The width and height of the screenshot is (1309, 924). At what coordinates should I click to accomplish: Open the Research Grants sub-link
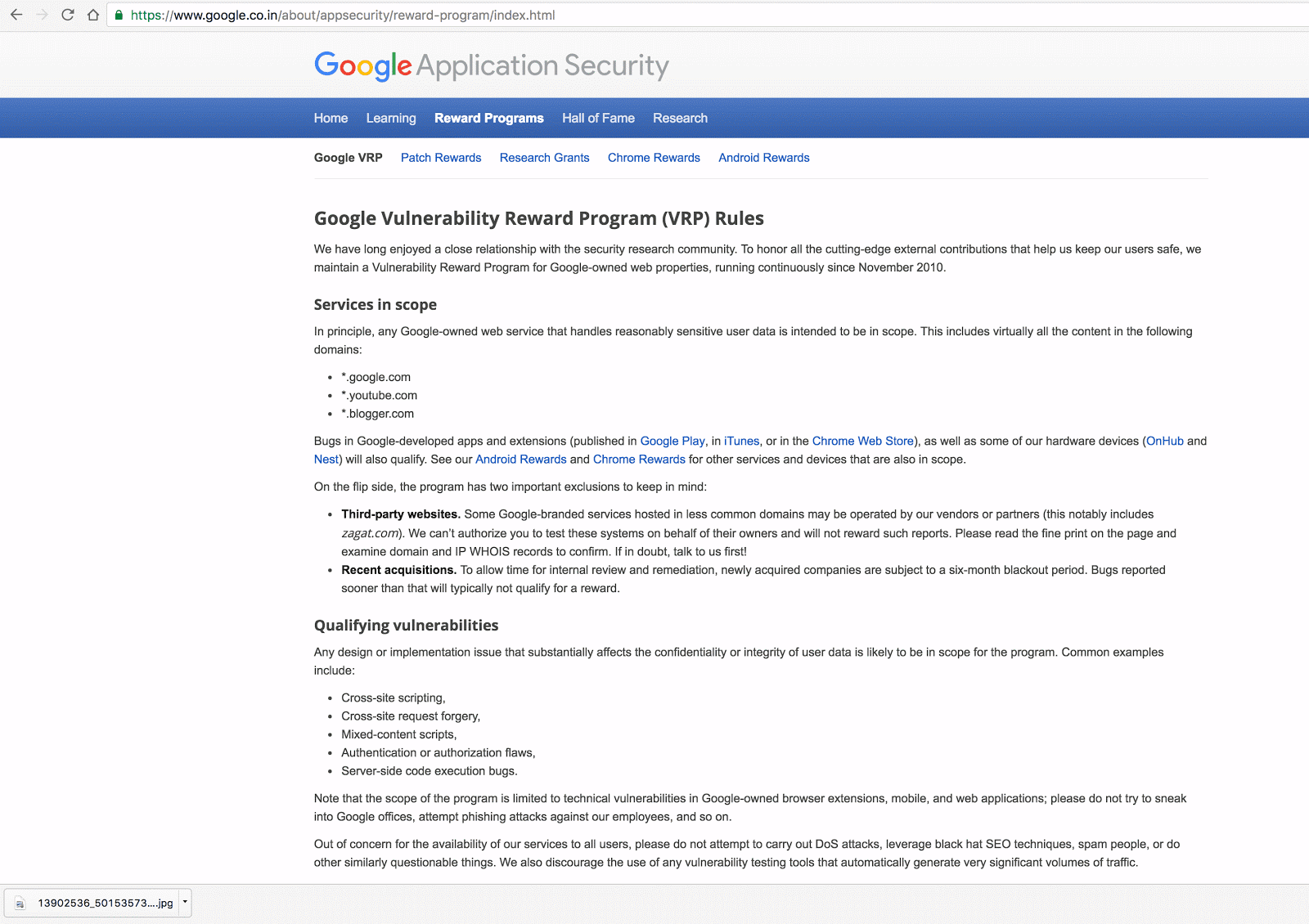point(544,158)
